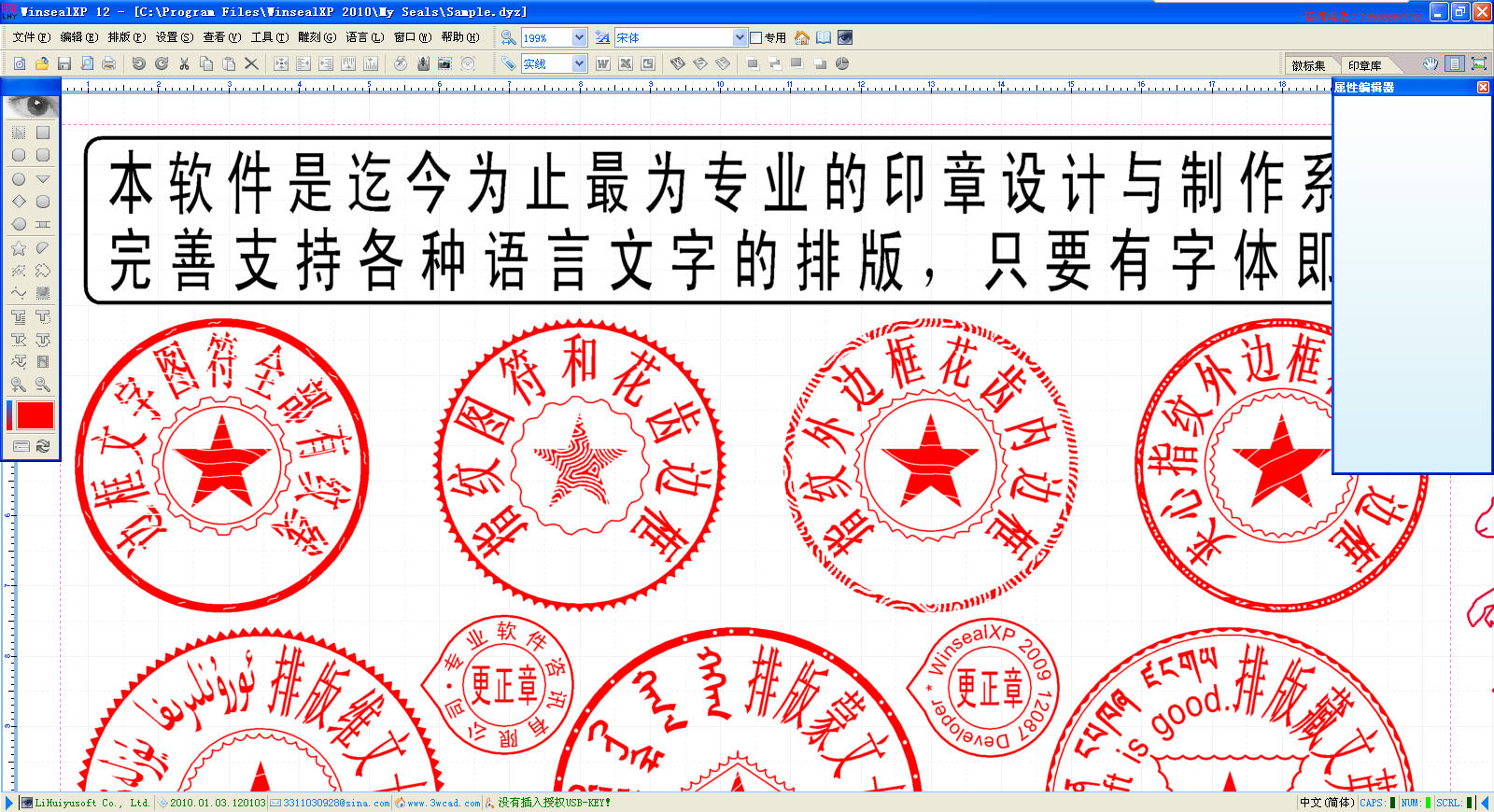Select the 边框文字图符全部有纹案 seal
Viewport: 1494px width, 812px height.
click(x=222, y=465)
